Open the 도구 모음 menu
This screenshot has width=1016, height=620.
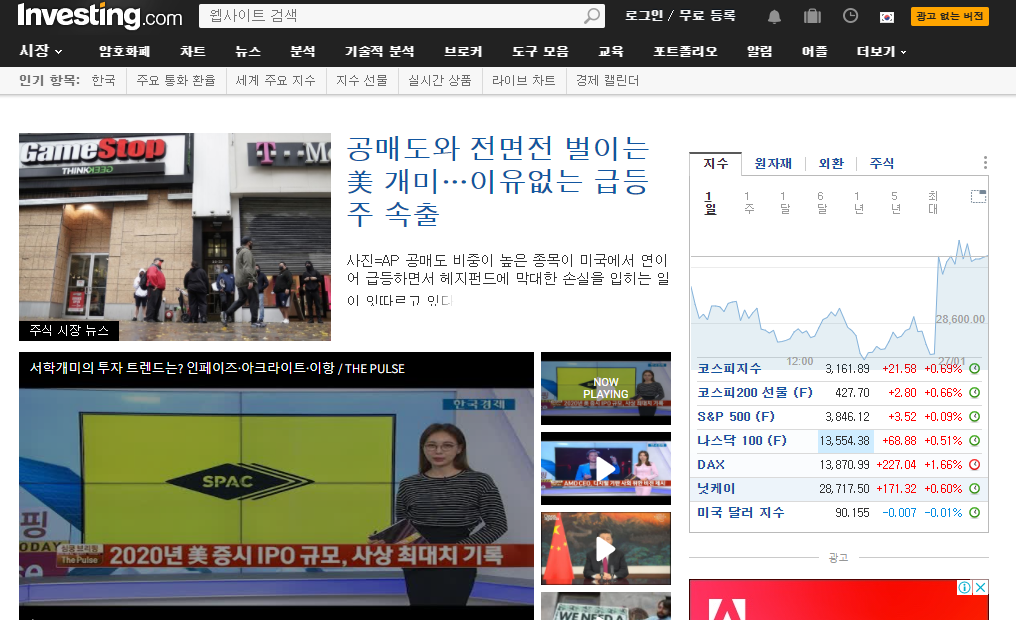(540, 51)
